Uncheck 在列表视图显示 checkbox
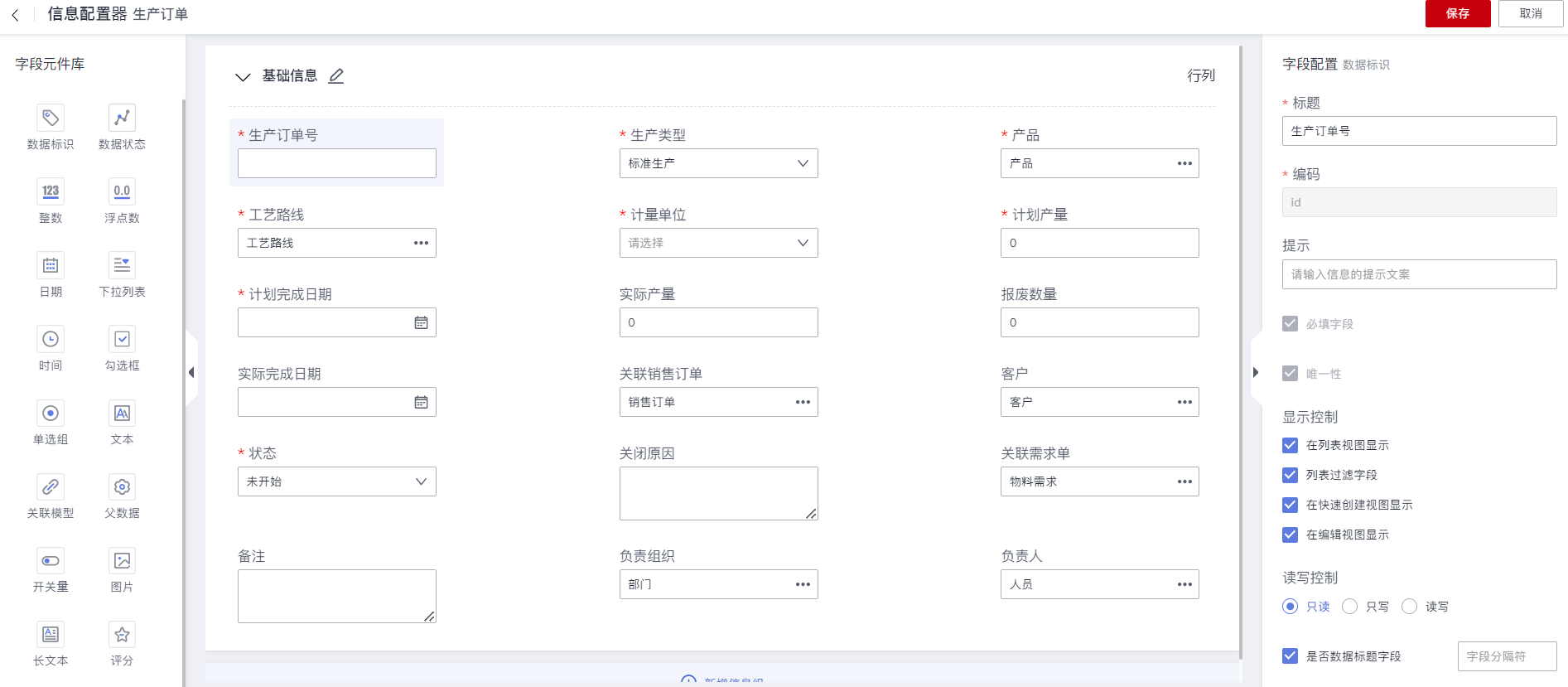This screenshot has height=687, width=1568. (1290, 445)
